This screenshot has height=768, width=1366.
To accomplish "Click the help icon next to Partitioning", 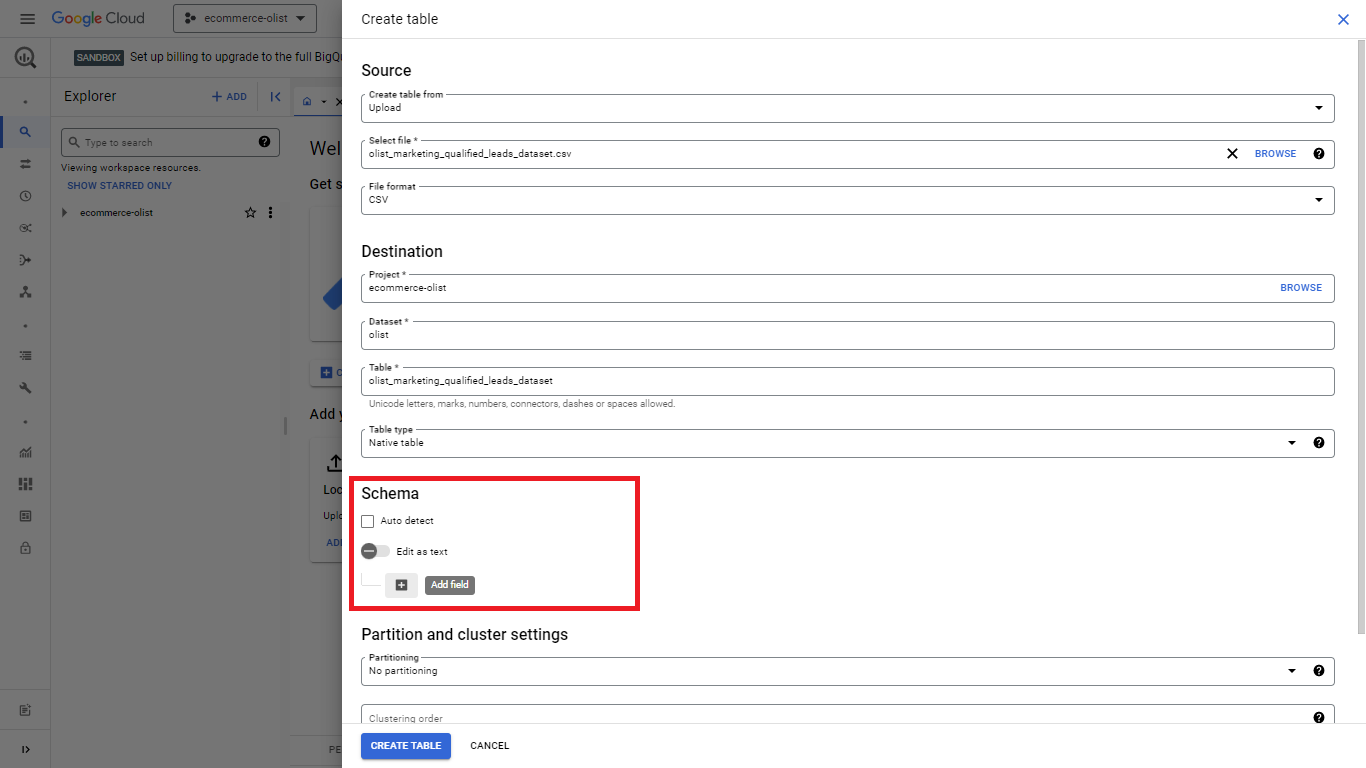I will coord(1318,671).
